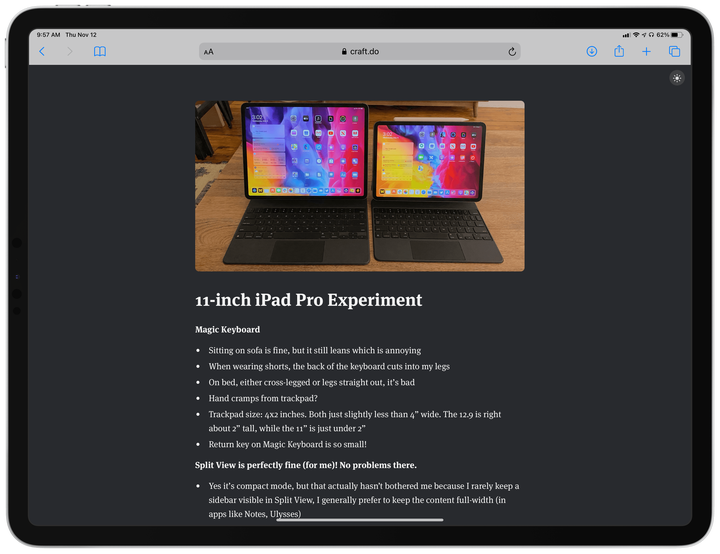Show all tabs overview icon
Viewport: 720px width, 554px height.
click(x=674, y=51)
